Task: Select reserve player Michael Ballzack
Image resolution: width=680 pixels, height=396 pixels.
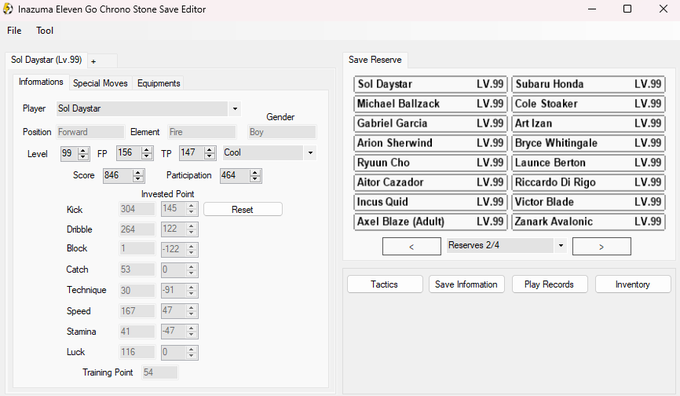Action: click(x=430, y=104)
